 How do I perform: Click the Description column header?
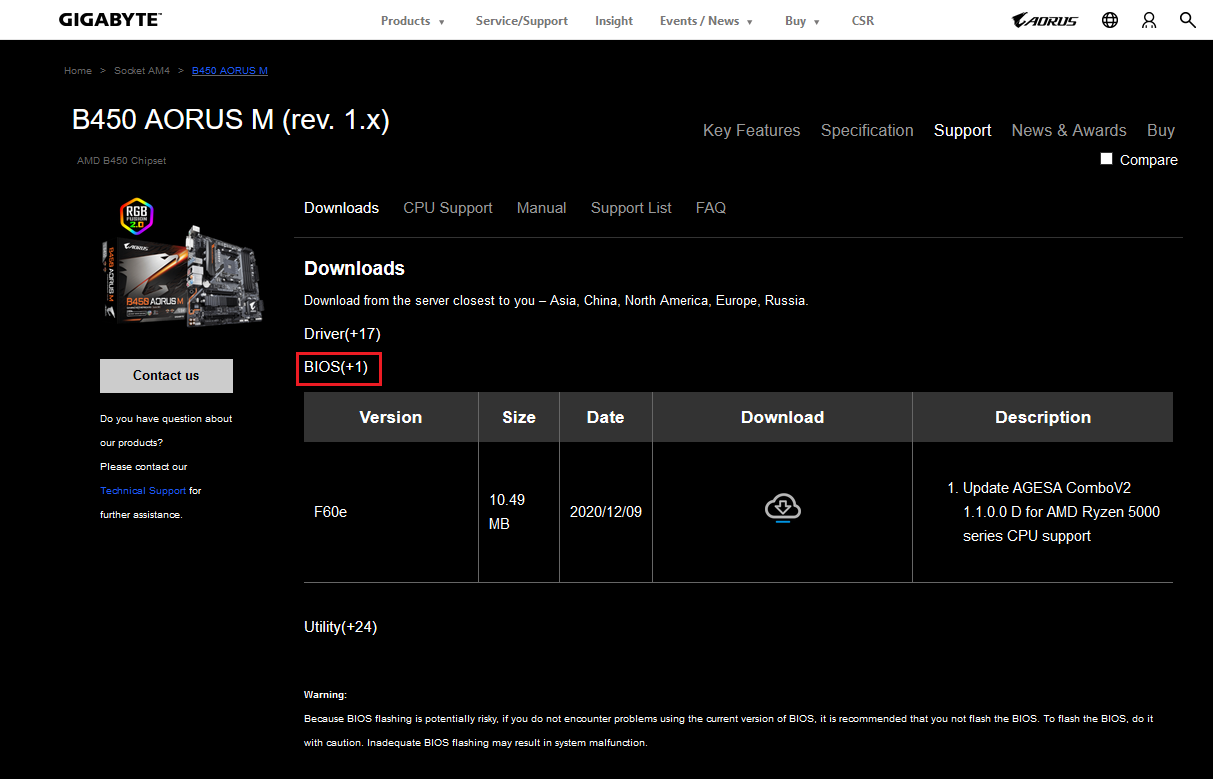click(1043, 417)
